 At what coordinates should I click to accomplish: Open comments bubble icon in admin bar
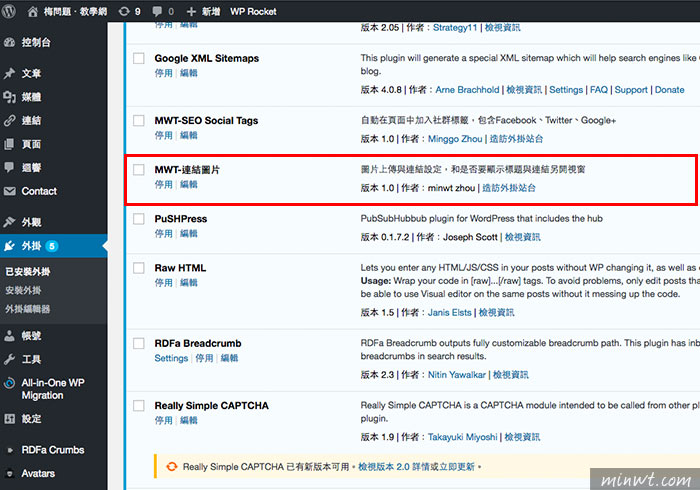point(157,12)
